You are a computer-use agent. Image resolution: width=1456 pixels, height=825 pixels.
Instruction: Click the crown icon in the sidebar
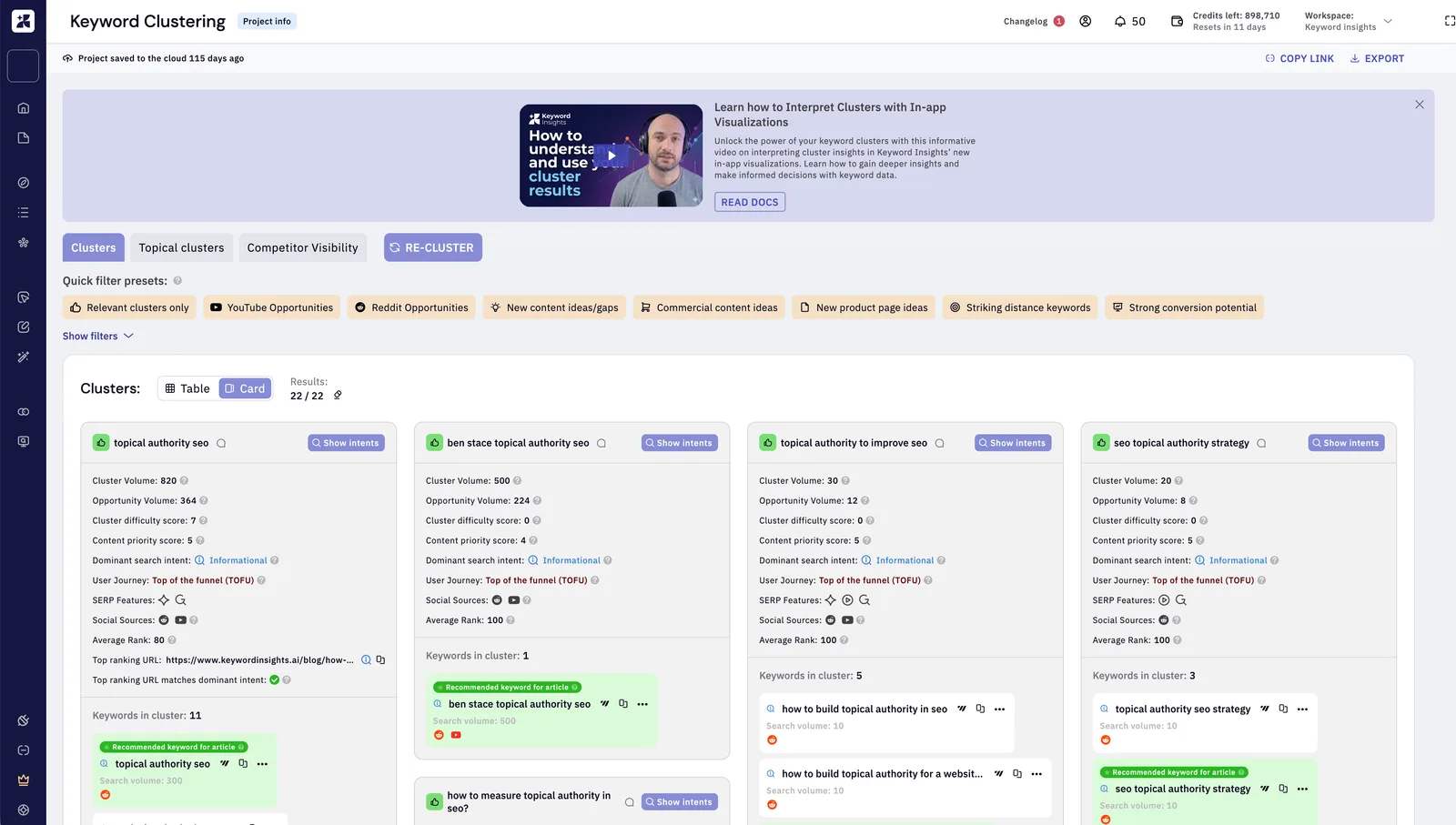[24, 780]
